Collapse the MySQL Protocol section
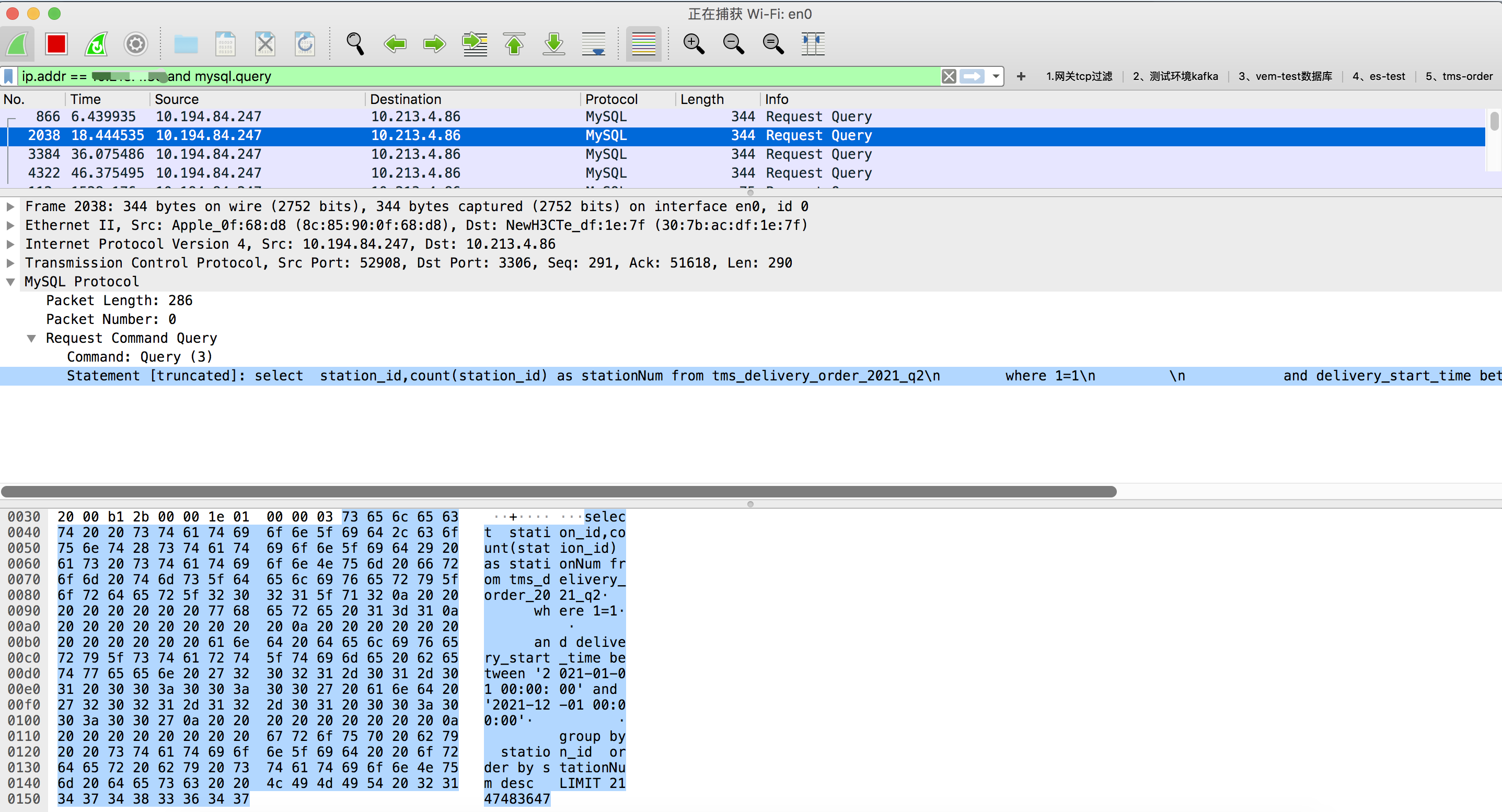Screen dimensions: 1502x812 (x=10, y=282)
